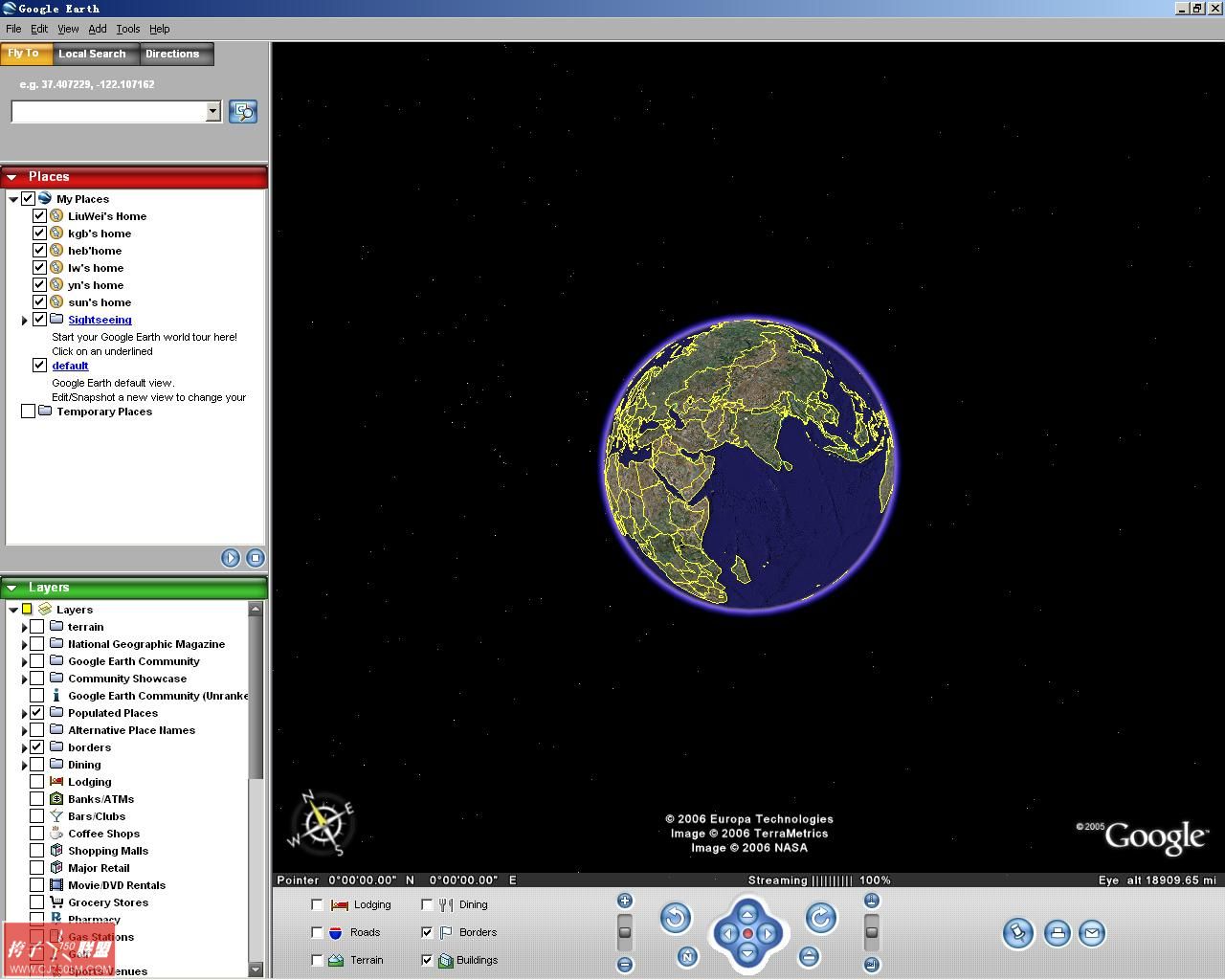Image resolution: width=1225 pixels, height=980 pixels.
Task: Check the Temporary Places checkbox
Action: click(x=28, y=411)
